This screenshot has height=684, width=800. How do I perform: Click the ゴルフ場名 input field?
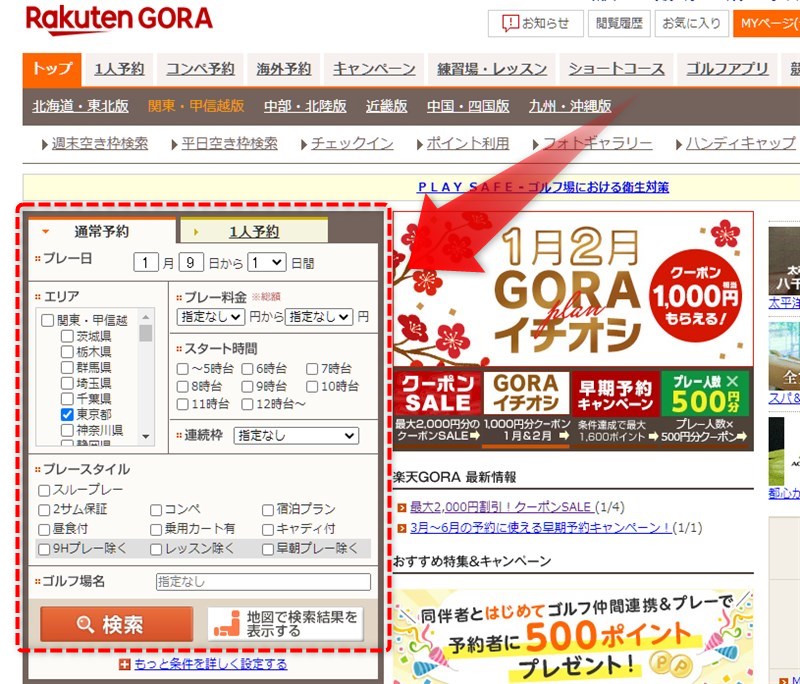pyautogui.click(x=263, y=582)
